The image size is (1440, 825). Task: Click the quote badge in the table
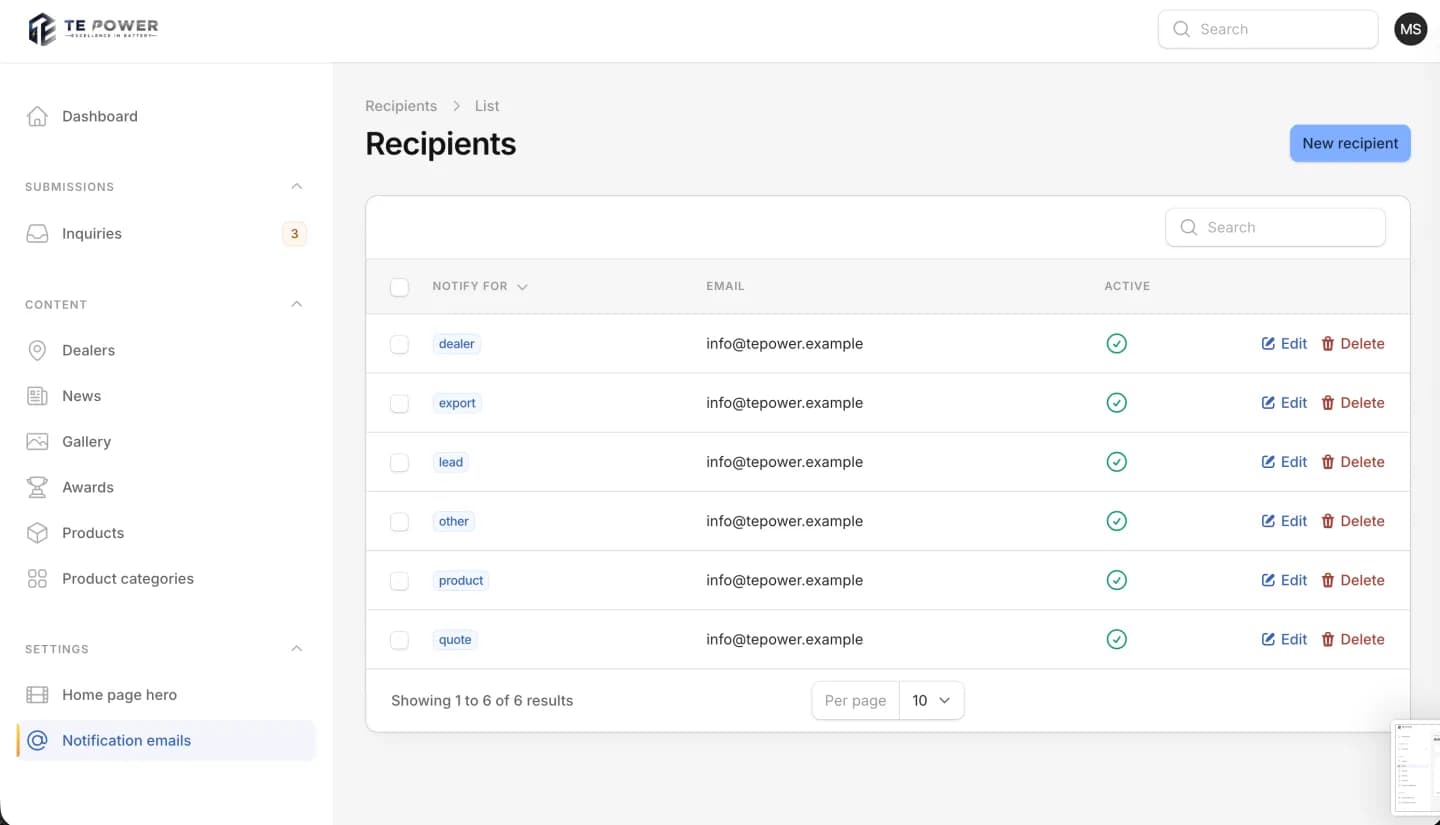(x=455, y=640)
